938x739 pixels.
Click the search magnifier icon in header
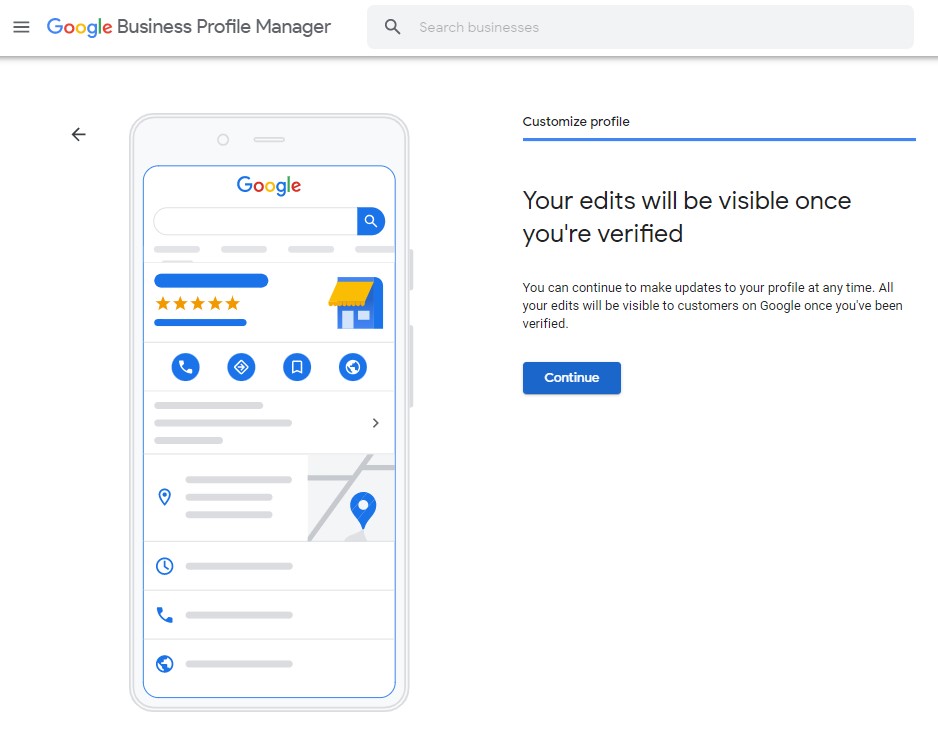(x=392, y=27)
